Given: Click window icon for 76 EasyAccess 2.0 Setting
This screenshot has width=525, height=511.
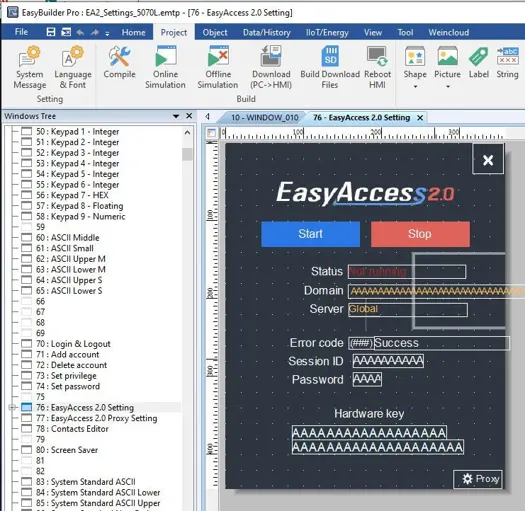Looking at the screenshot, I should coord(26,407).
